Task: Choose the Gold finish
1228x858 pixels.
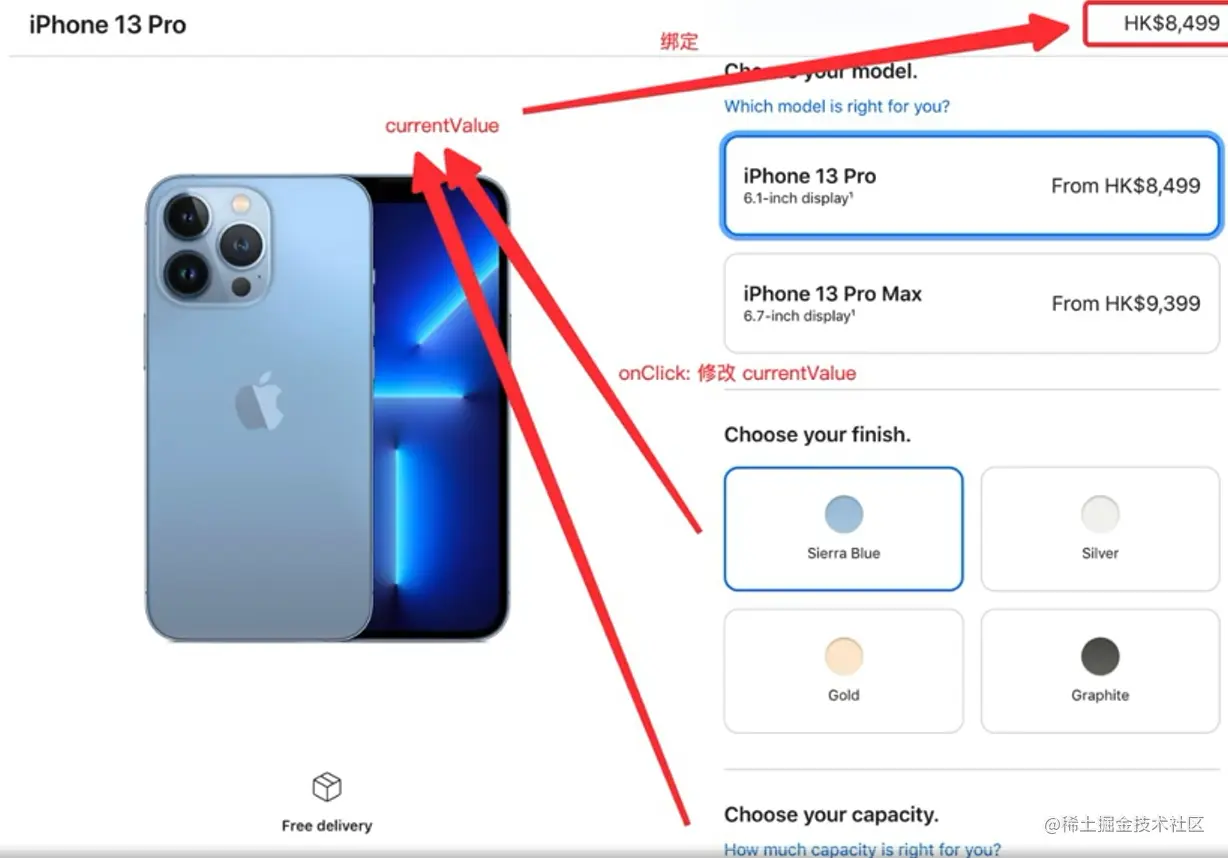Action: [843, 671]
